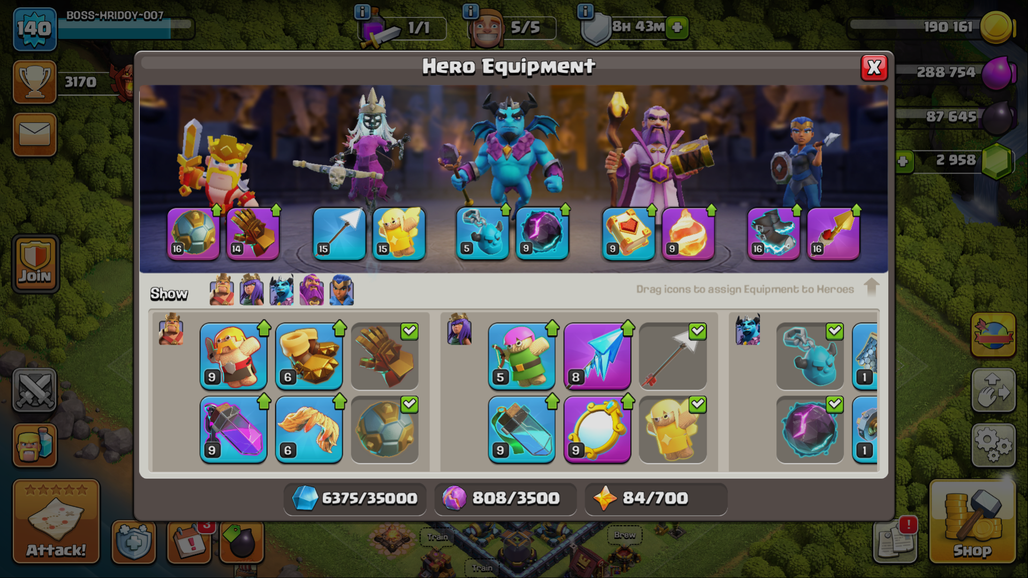This screenshot has height=578, width=1028.
Task: Filter equipment by Grand Warden portrait
Action: point(311,290)
